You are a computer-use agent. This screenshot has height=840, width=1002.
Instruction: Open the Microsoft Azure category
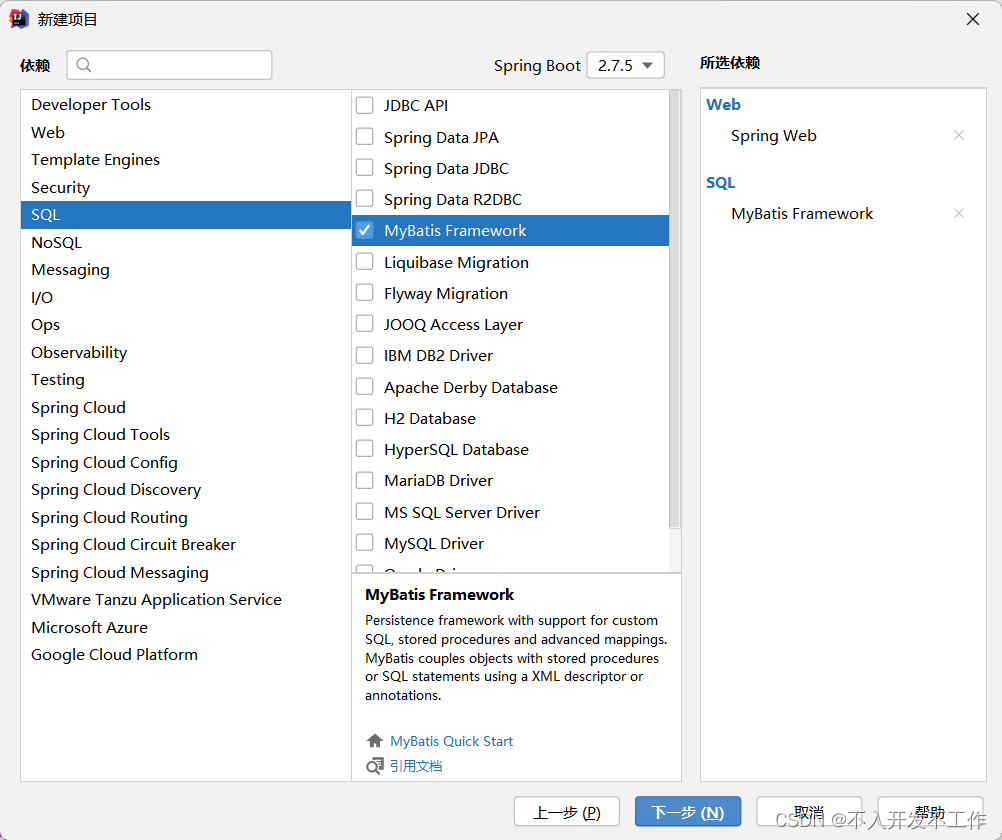point(185,627)
